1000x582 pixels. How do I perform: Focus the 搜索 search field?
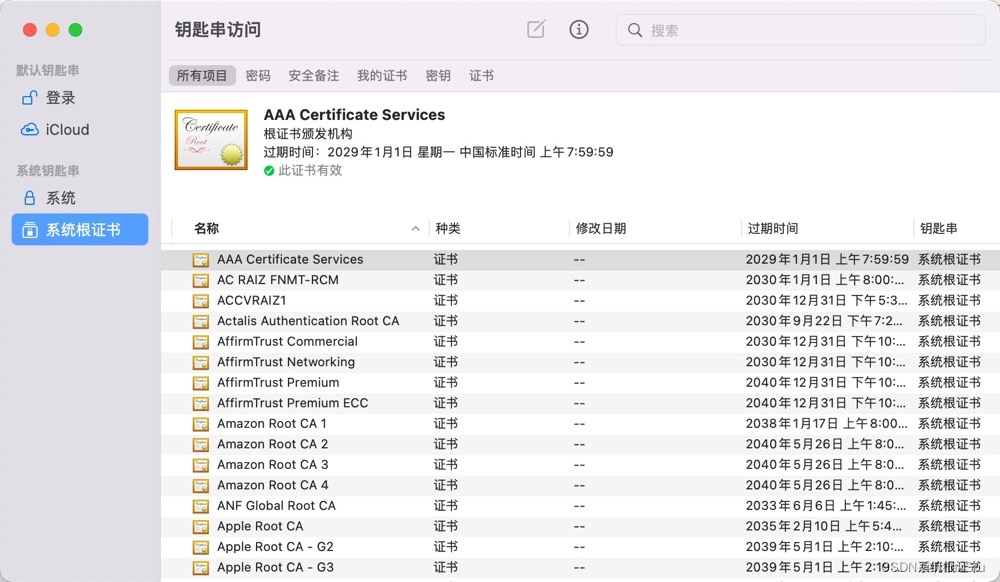coord(800,30)
